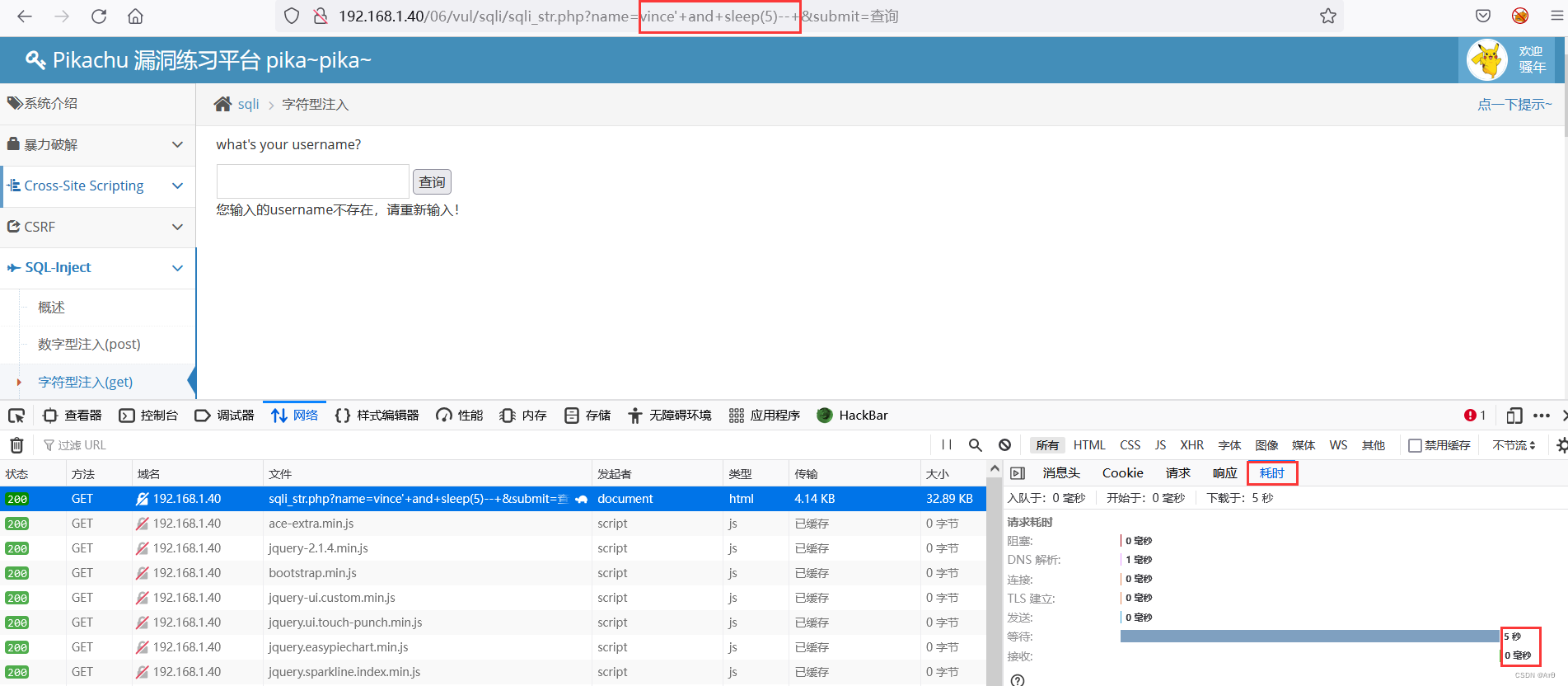Screen dimensions: 1568x686
Task: Filter requests by HTML
Action: point(1089,445)
